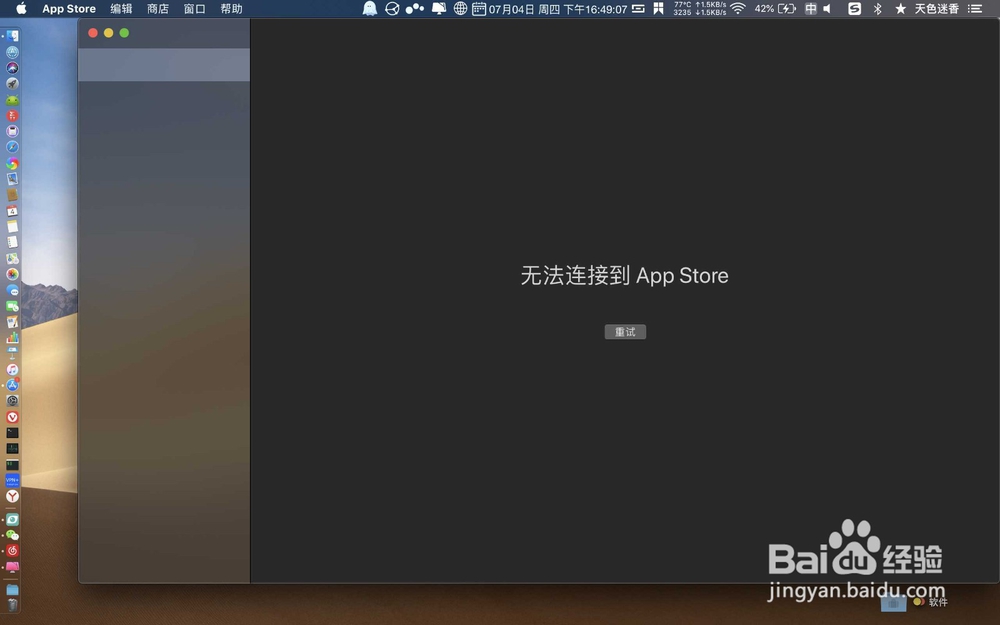Open the 商店 menu
The height and width of the screenshot is (625, 1000).
(x=158, y=9)
